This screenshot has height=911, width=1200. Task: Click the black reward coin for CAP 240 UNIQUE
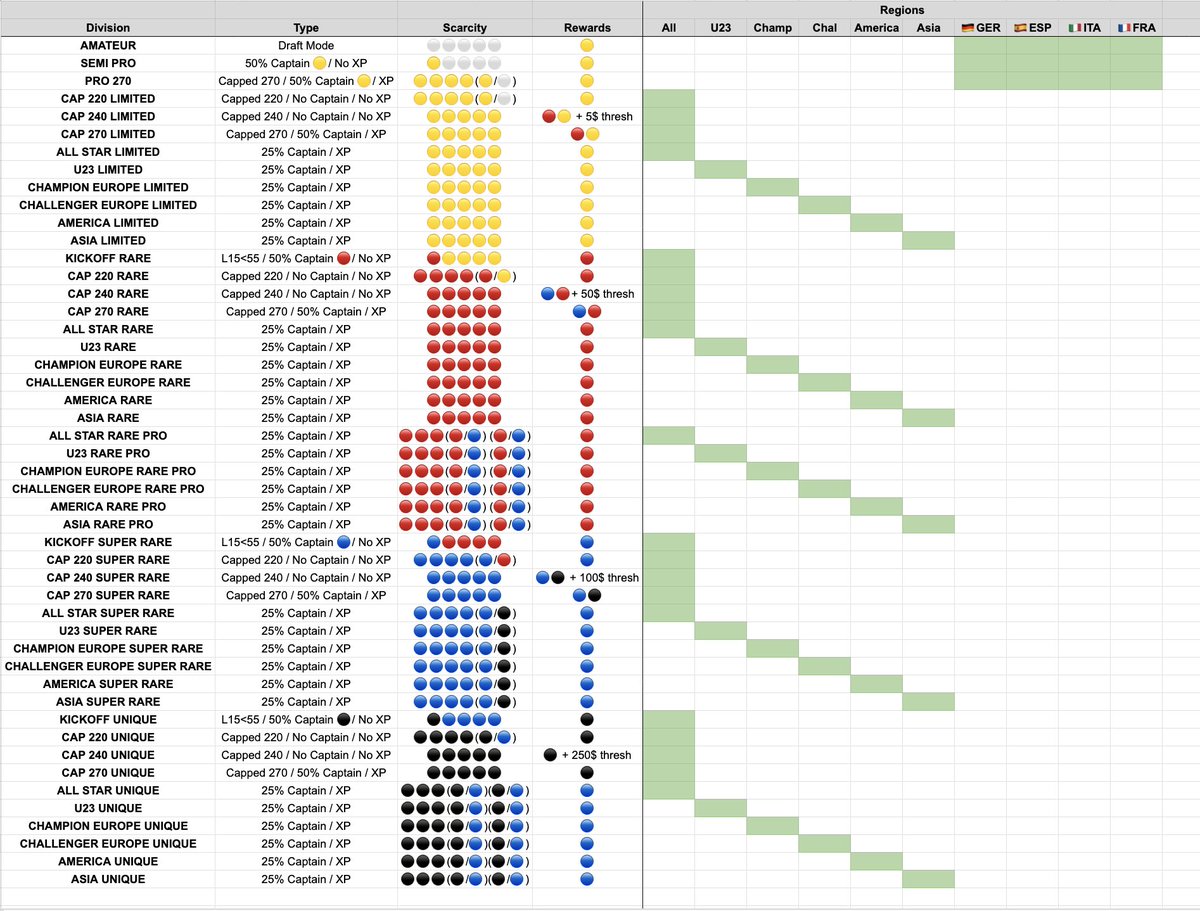click(x=551, y=755)
